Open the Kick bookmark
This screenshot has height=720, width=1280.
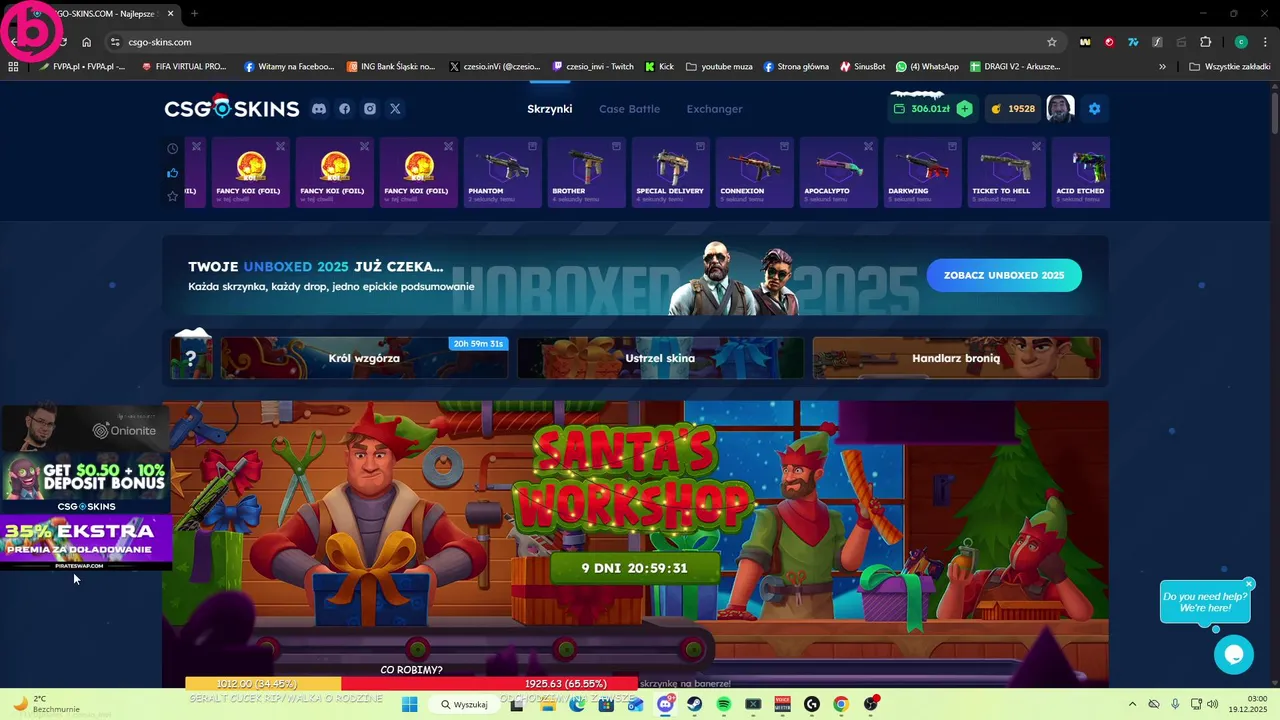(x=659, y=67)
